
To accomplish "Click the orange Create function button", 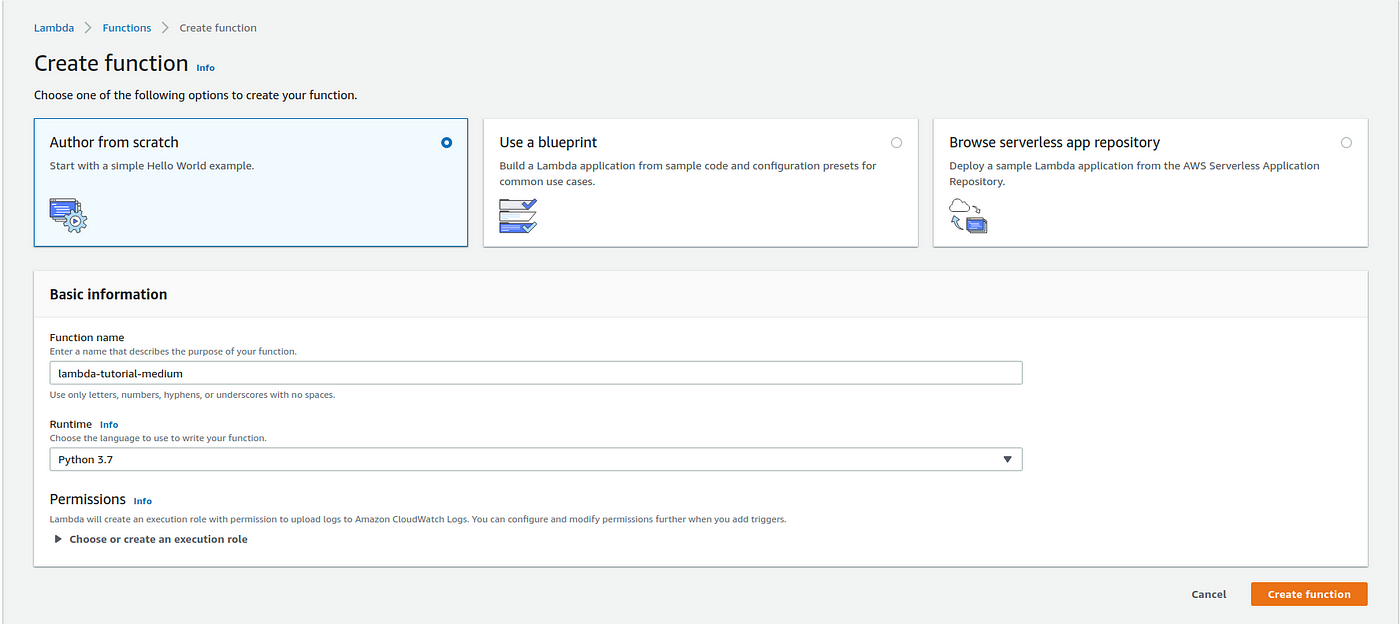I will tap(1309, 594).
